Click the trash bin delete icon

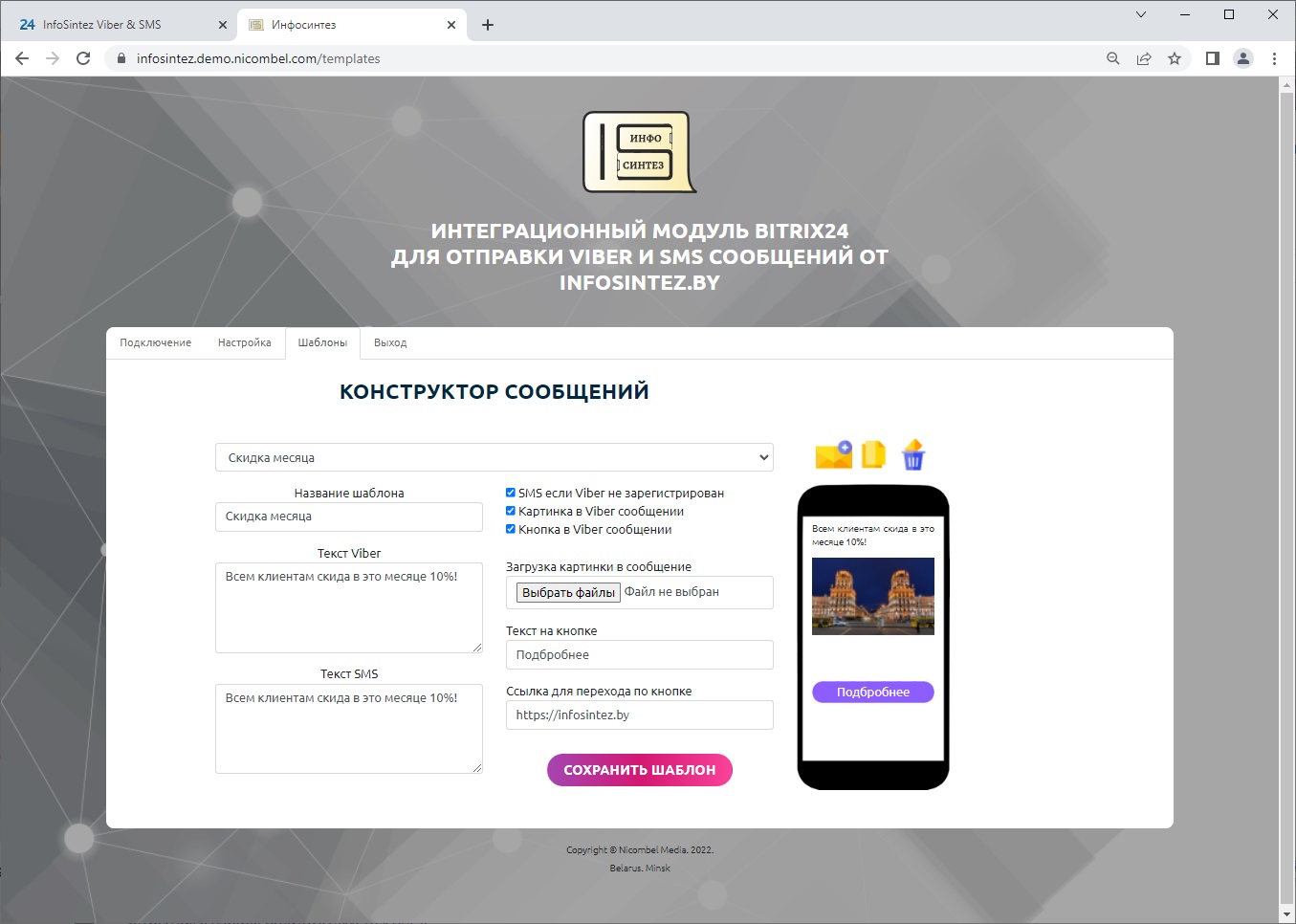pyautogui.click(x=913, y=454)
